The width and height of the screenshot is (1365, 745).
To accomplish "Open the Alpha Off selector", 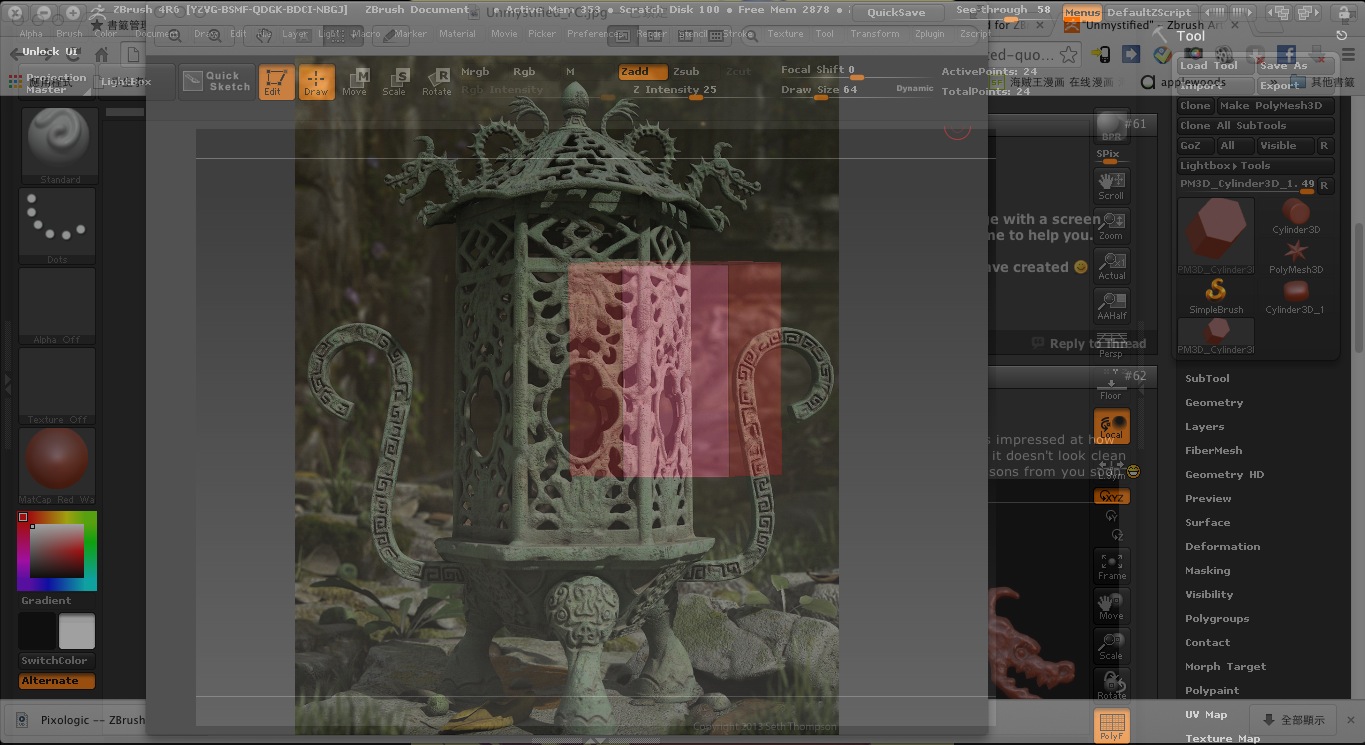I will point(58,306).
